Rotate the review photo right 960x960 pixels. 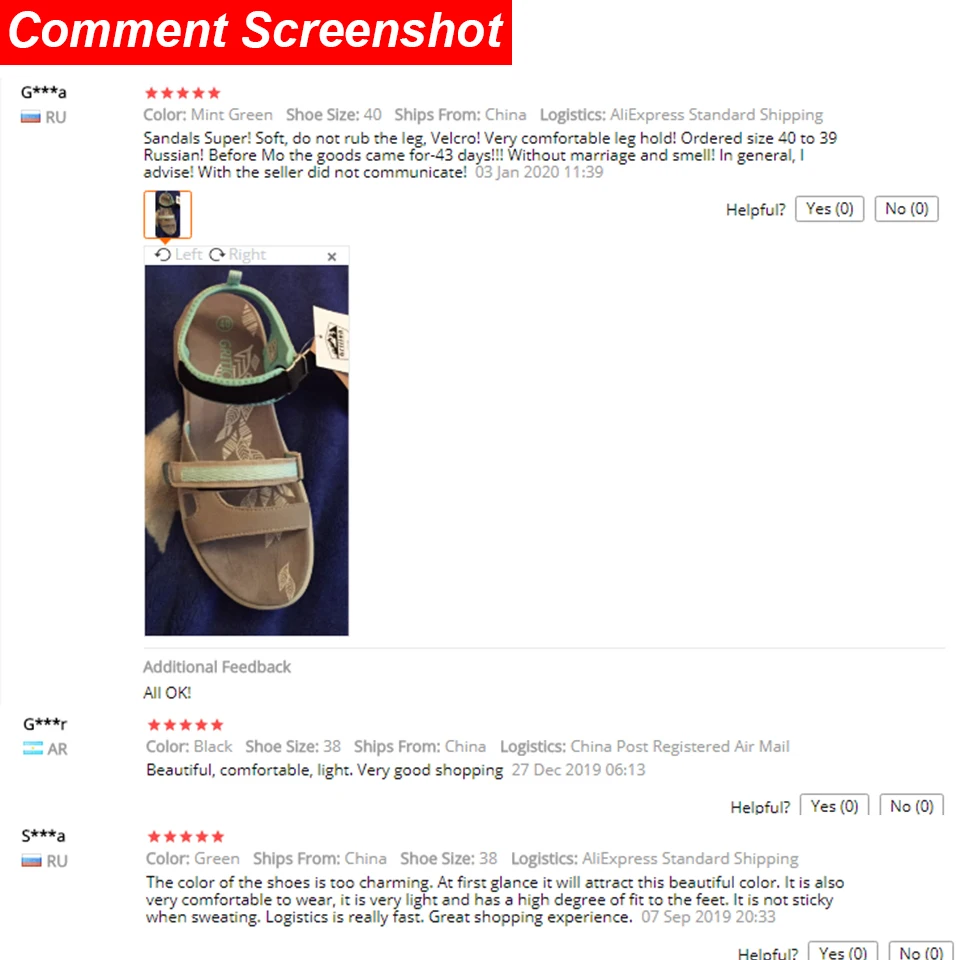[x=238, y=255]
